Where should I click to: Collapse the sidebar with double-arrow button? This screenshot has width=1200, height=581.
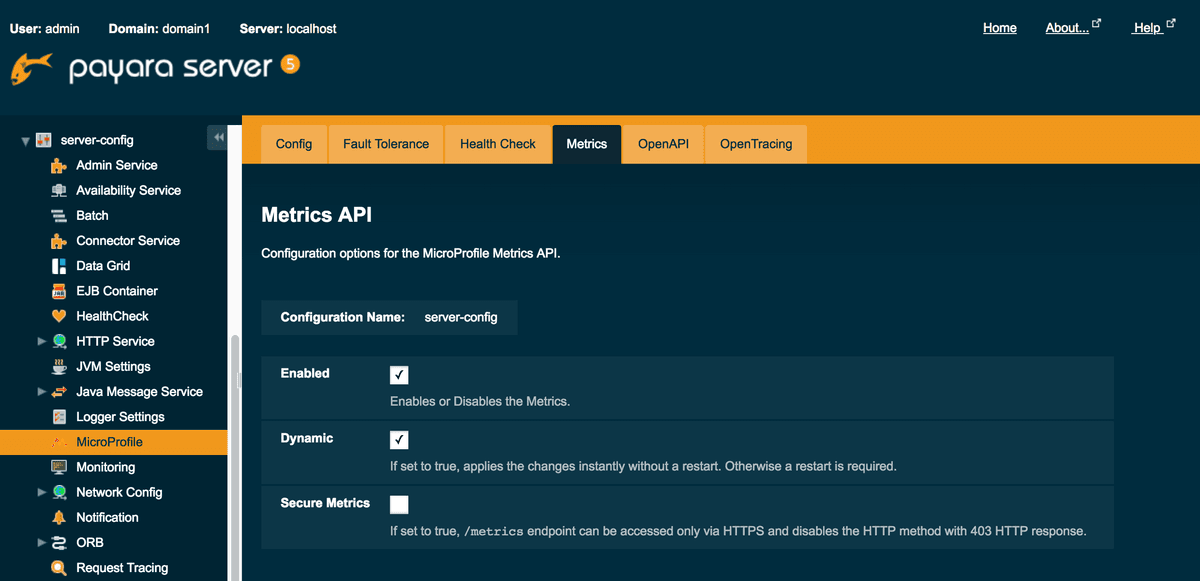tap(217, 137)
